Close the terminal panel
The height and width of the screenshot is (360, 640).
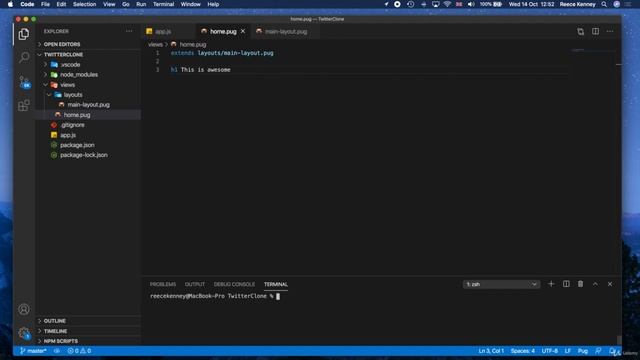(x=610, y=284)
